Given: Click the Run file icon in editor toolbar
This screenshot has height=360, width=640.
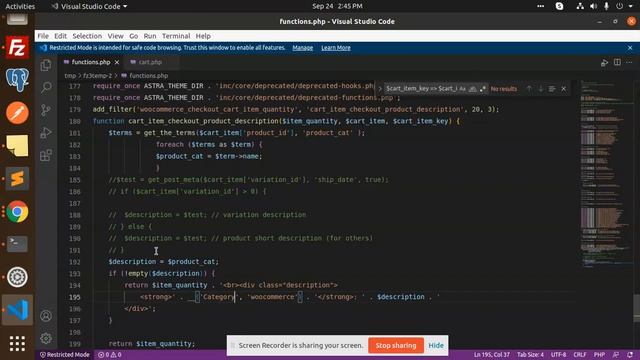Looking at the screenshot, I should click(604, 62).
